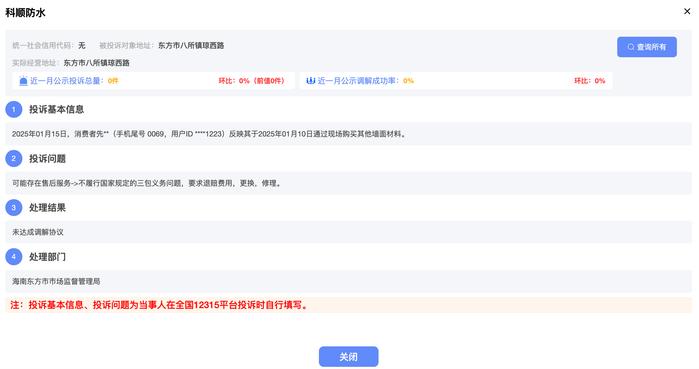
Task: Click the 被投诉对象地址 value 东方市八所镇琼西路
Action: tap(191, 45)
